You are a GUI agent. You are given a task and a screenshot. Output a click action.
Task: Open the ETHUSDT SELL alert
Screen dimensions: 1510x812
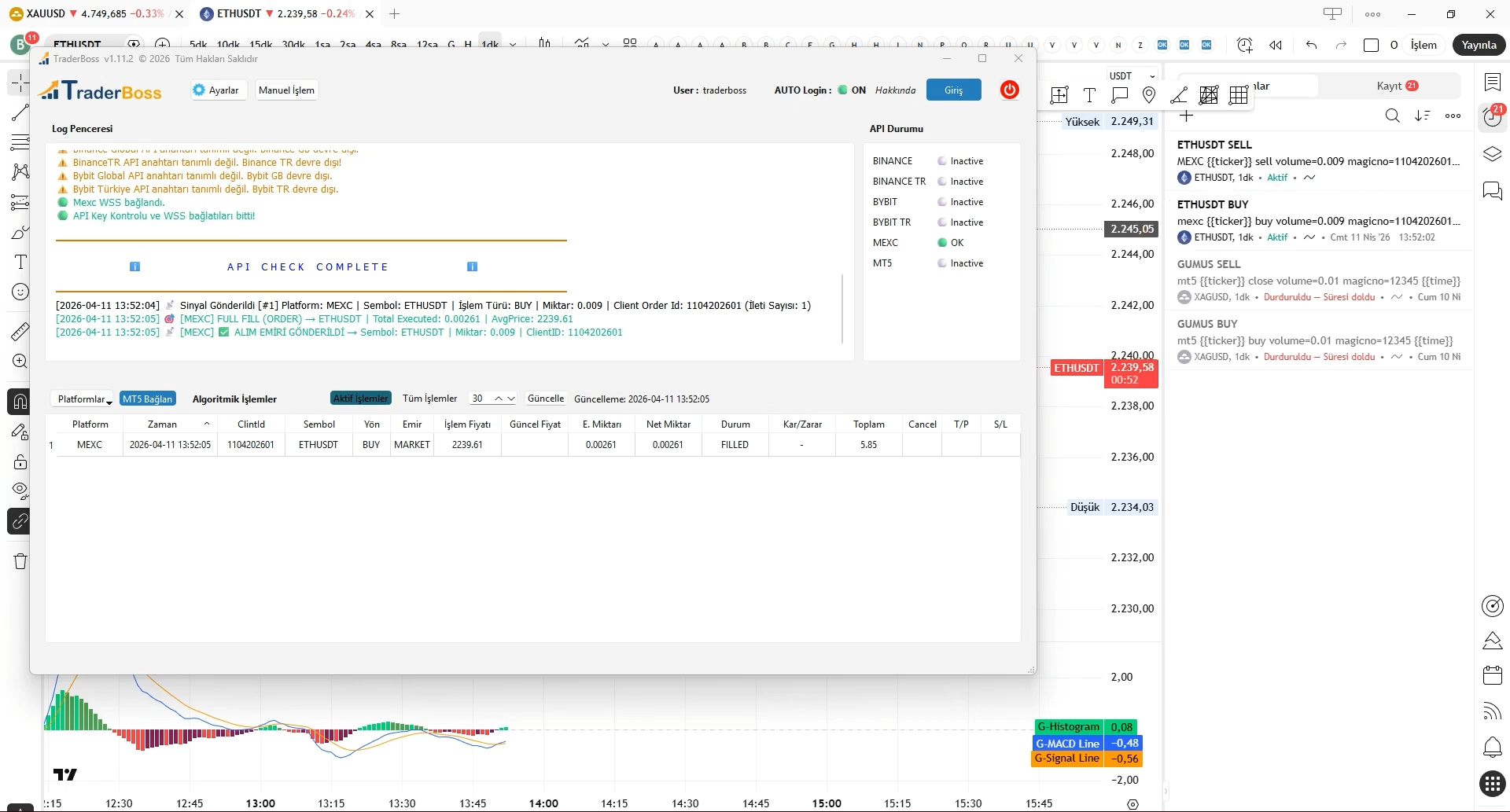(x=1319, y=160)
